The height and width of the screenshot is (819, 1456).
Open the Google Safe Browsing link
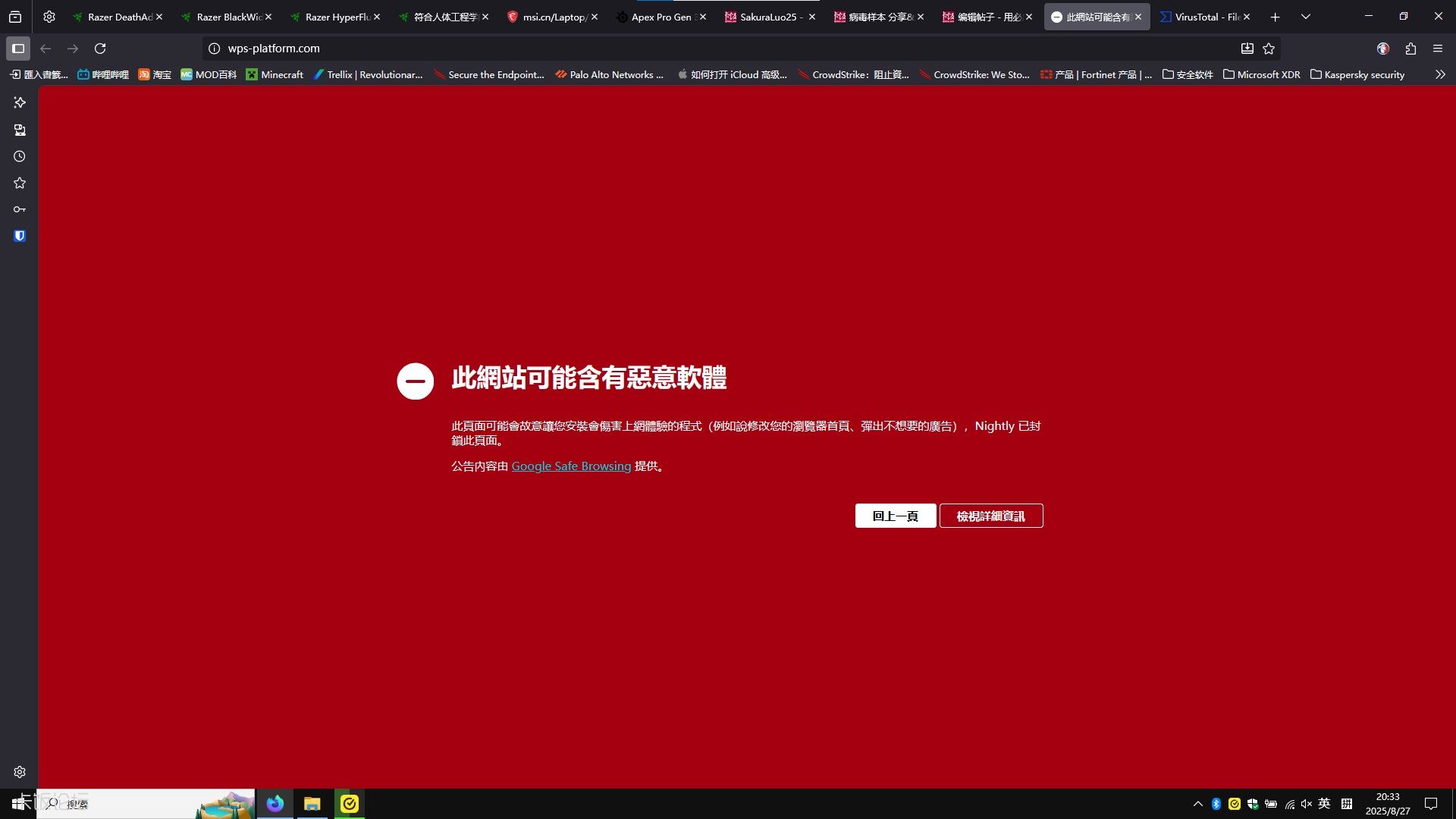point(571,466)
